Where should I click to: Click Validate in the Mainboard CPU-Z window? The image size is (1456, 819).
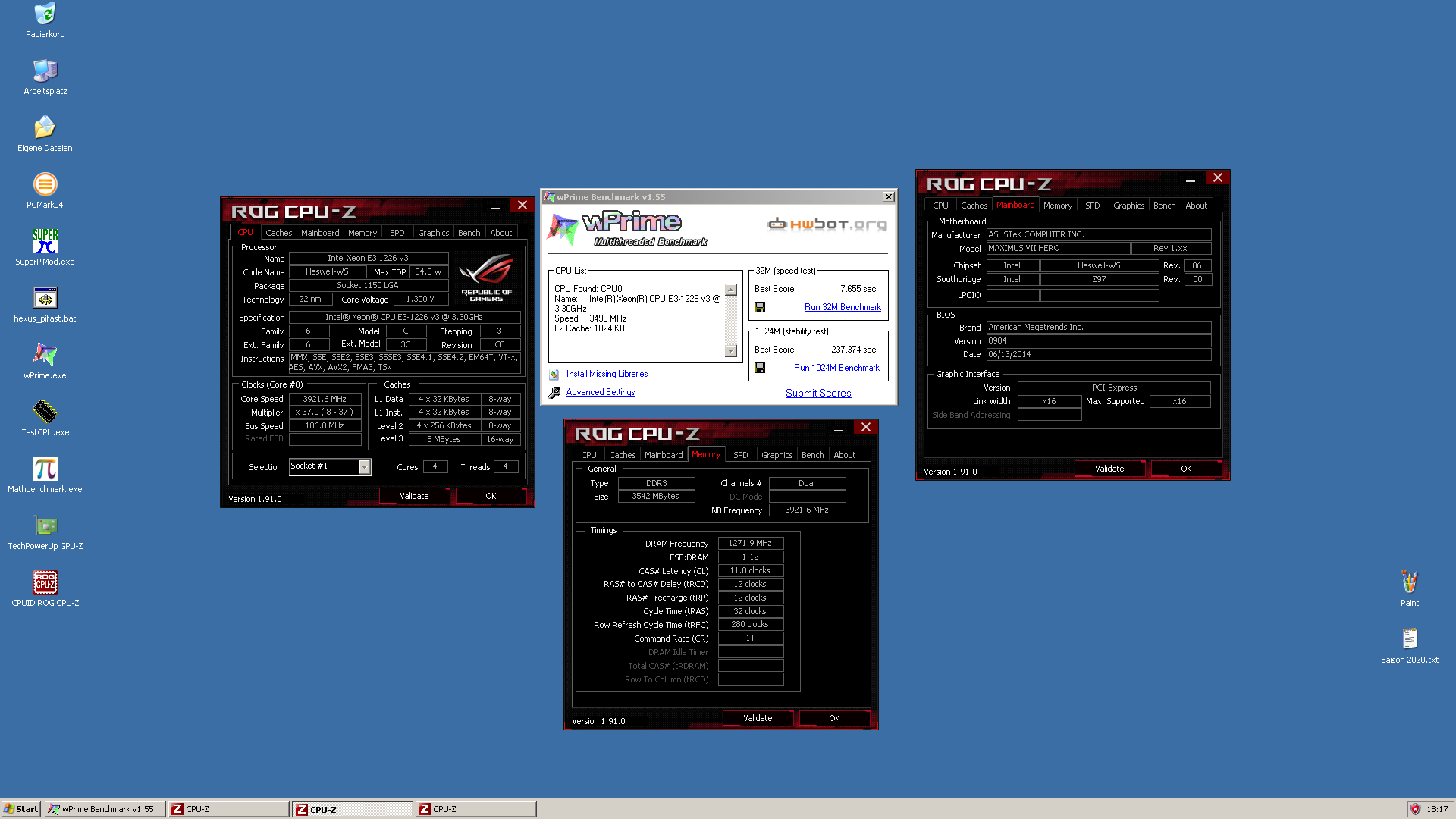point(1109,469)
